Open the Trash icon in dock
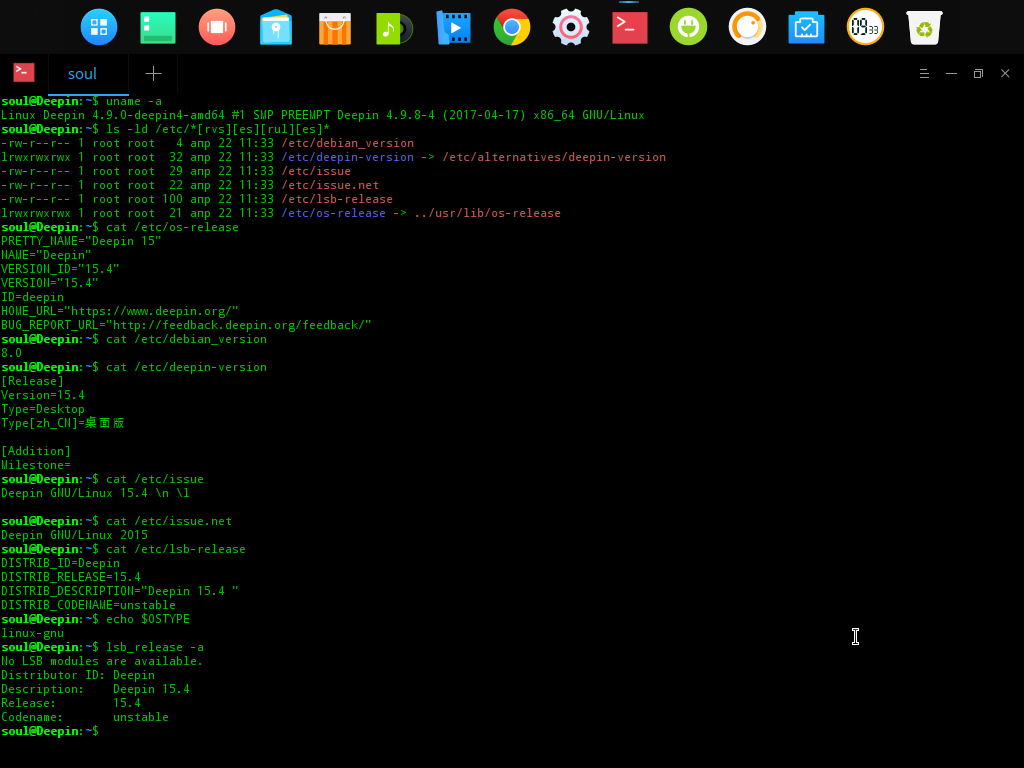This screenshot has height=768, width=1024. (x=924, y=27)
